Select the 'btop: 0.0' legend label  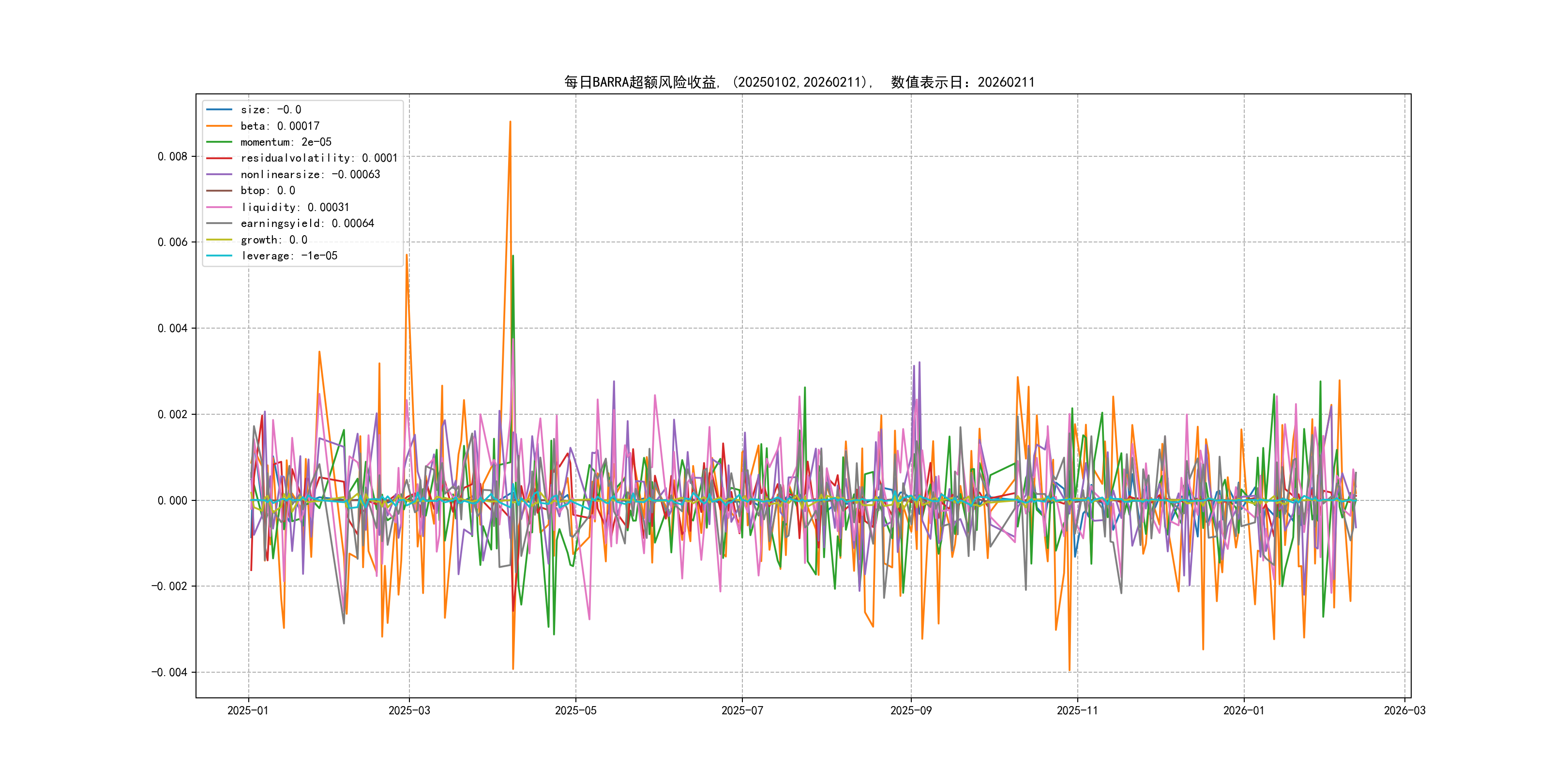tap(268, 191)
